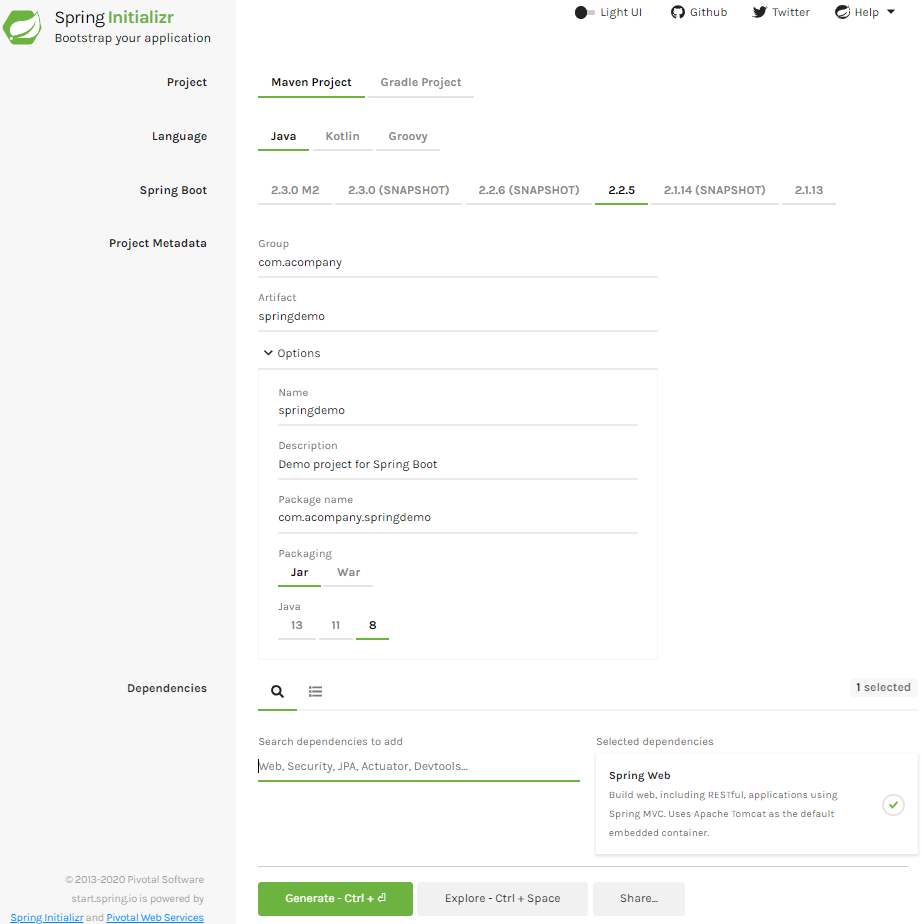Click the 'Project Metadata' label

click(158, 243)
